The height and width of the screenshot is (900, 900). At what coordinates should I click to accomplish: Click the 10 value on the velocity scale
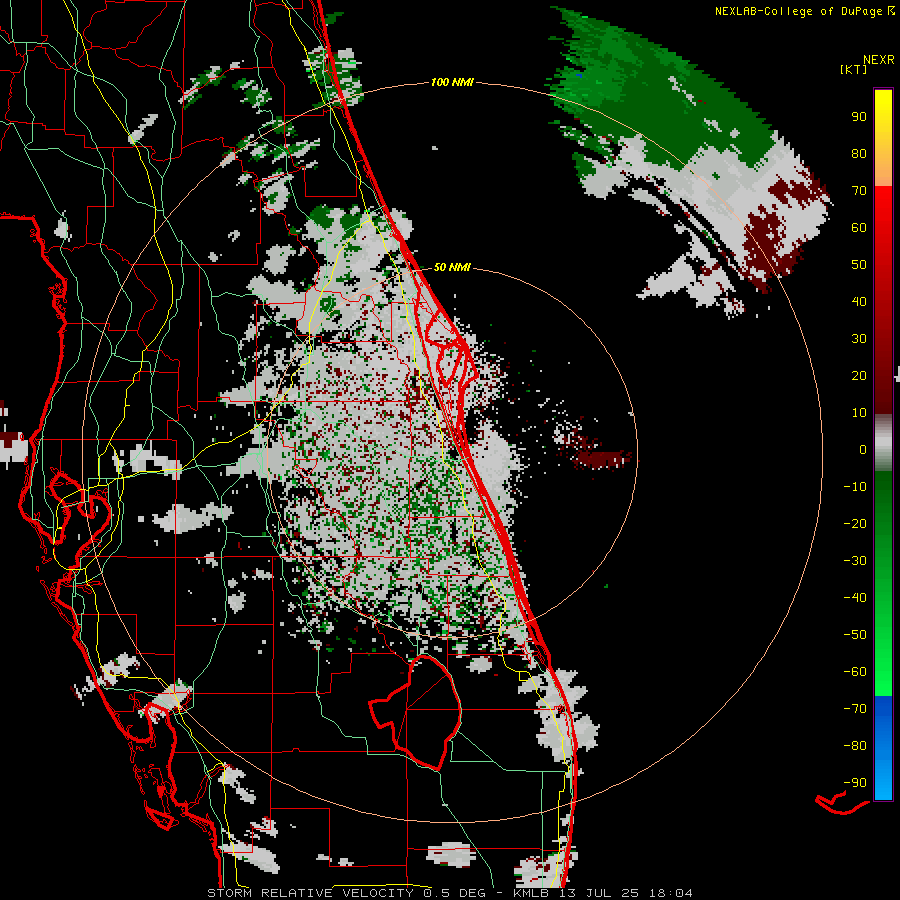[859, 413]
